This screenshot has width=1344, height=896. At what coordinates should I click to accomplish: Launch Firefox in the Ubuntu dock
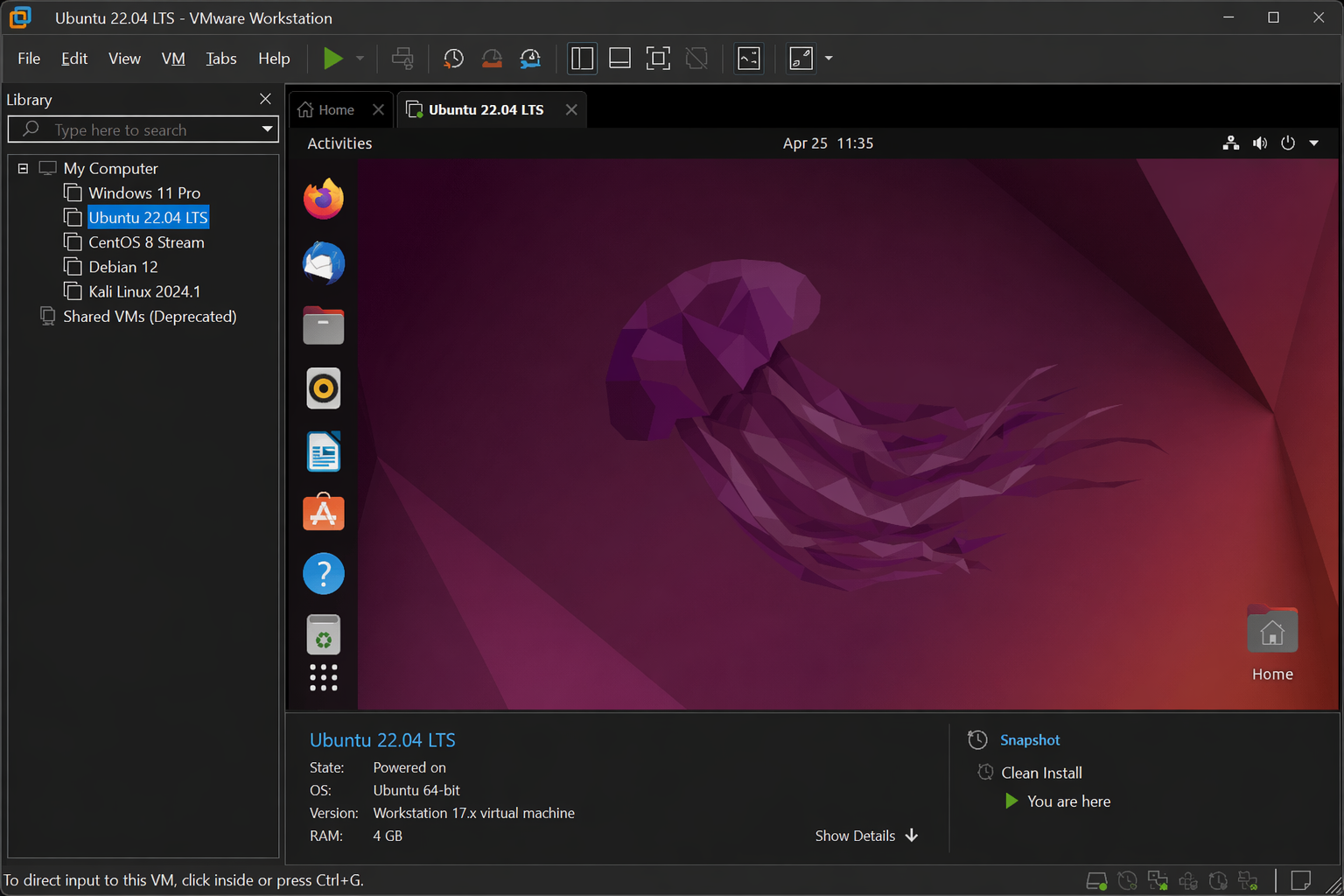(x=323, y=199)
